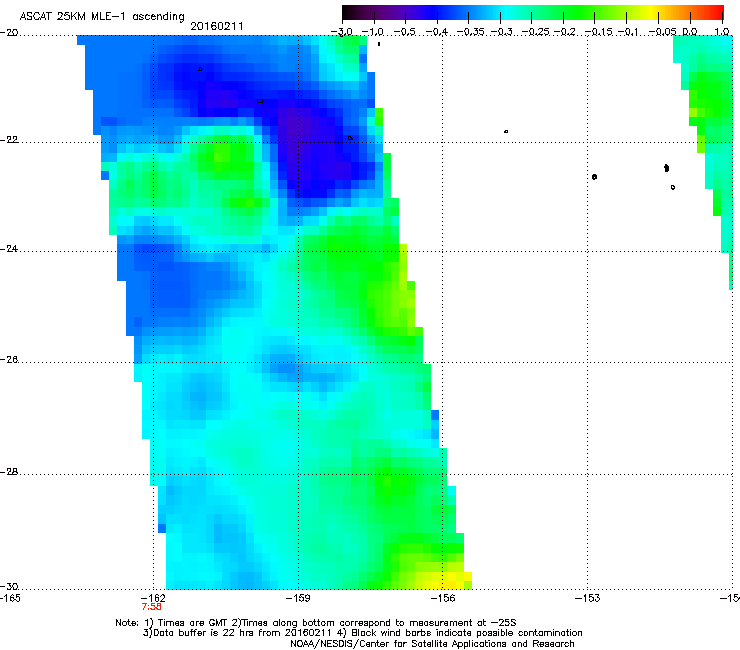The image size is (740, 650).
Task: Click the small island outline just east of -153
Action: pos(594,177)
